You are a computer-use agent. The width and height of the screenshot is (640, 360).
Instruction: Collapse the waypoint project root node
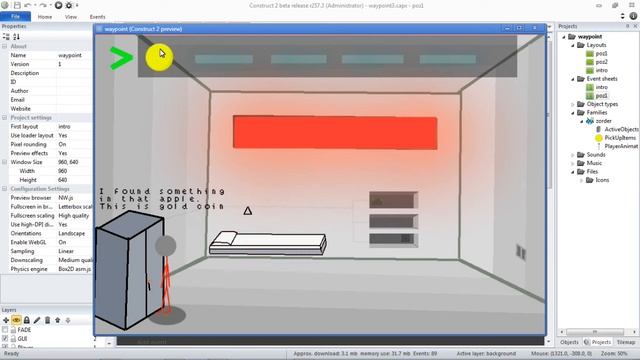[564, 37]
